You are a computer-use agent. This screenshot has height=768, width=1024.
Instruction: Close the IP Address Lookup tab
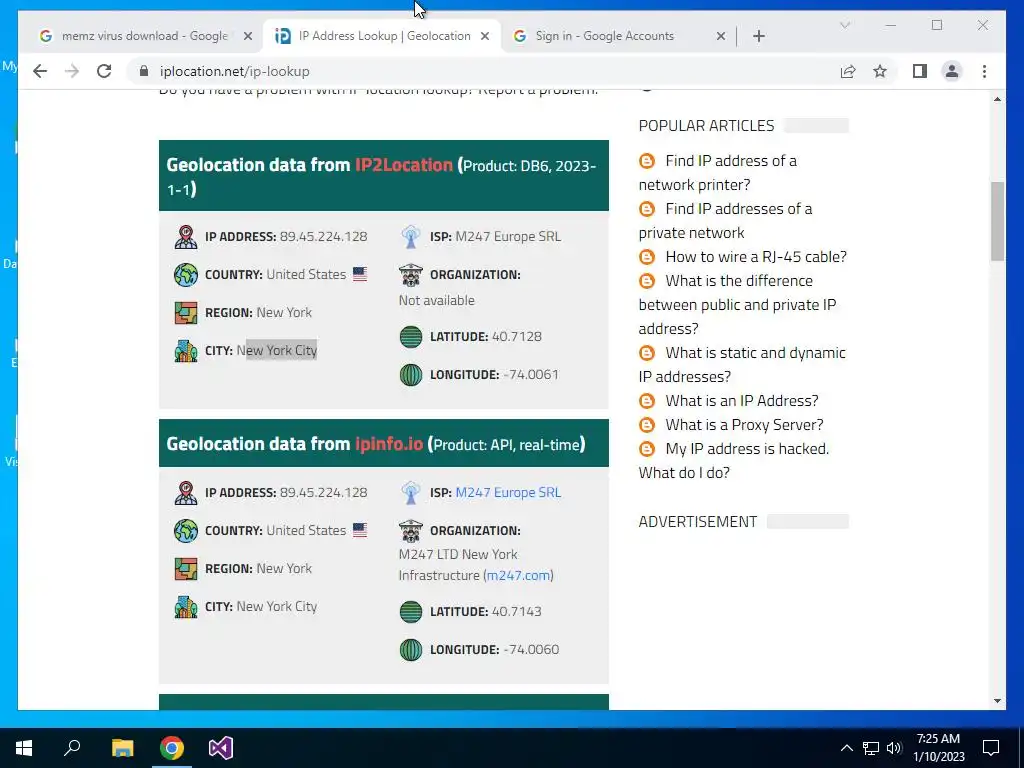(485, 36)
